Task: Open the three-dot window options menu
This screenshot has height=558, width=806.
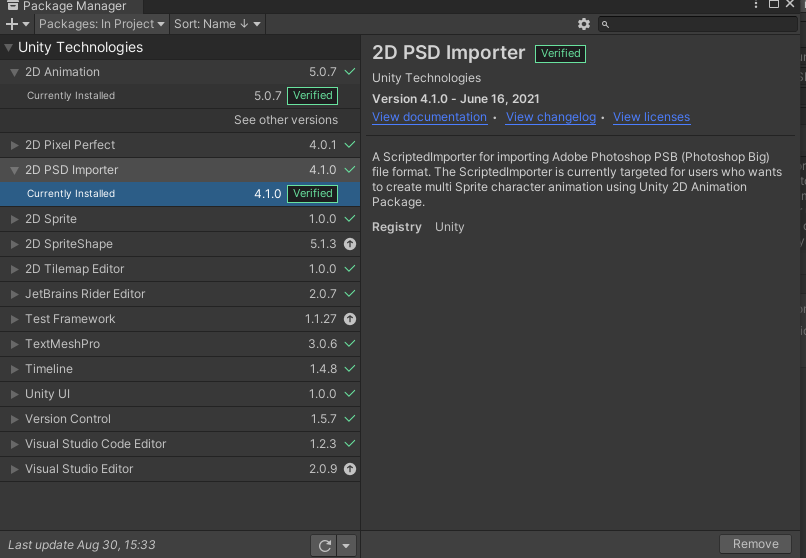Action: coord(756,5)
